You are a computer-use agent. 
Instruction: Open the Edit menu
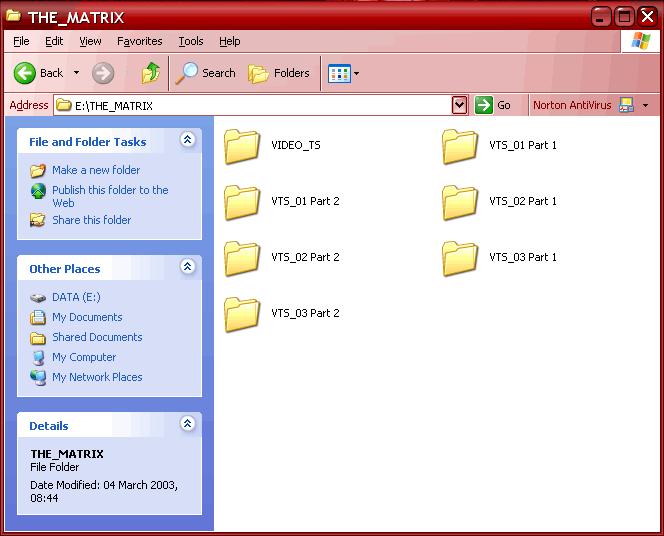point(54,41)
